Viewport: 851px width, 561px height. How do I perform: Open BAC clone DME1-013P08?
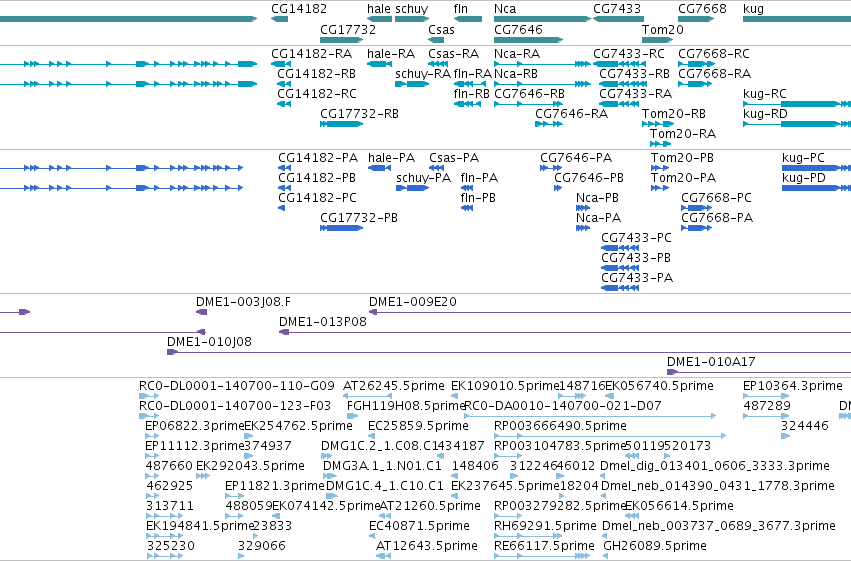tap(323, 322)
